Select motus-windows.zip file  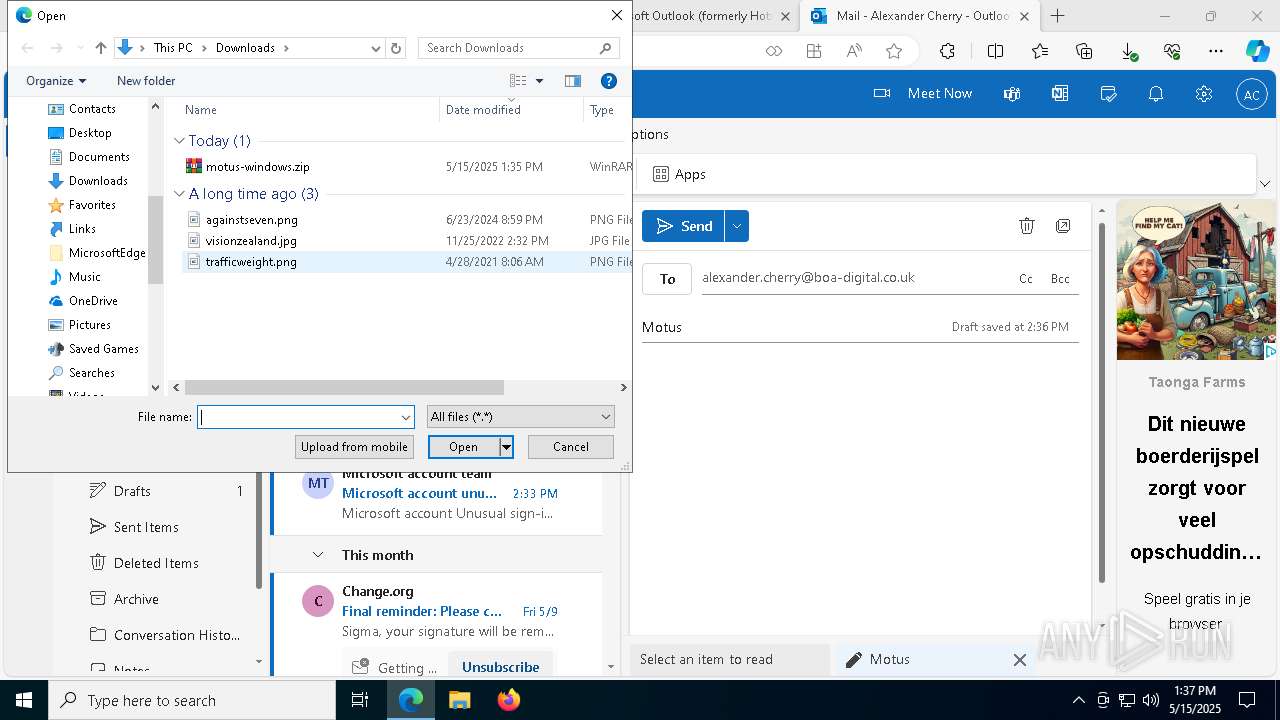(x=257, y=167)
